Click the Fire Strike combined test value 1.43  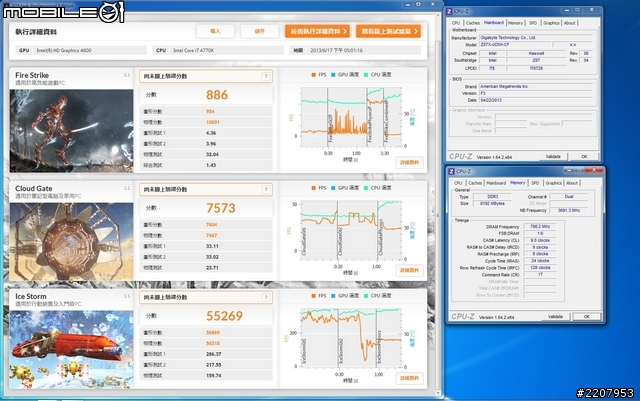[x=211, y=165]
